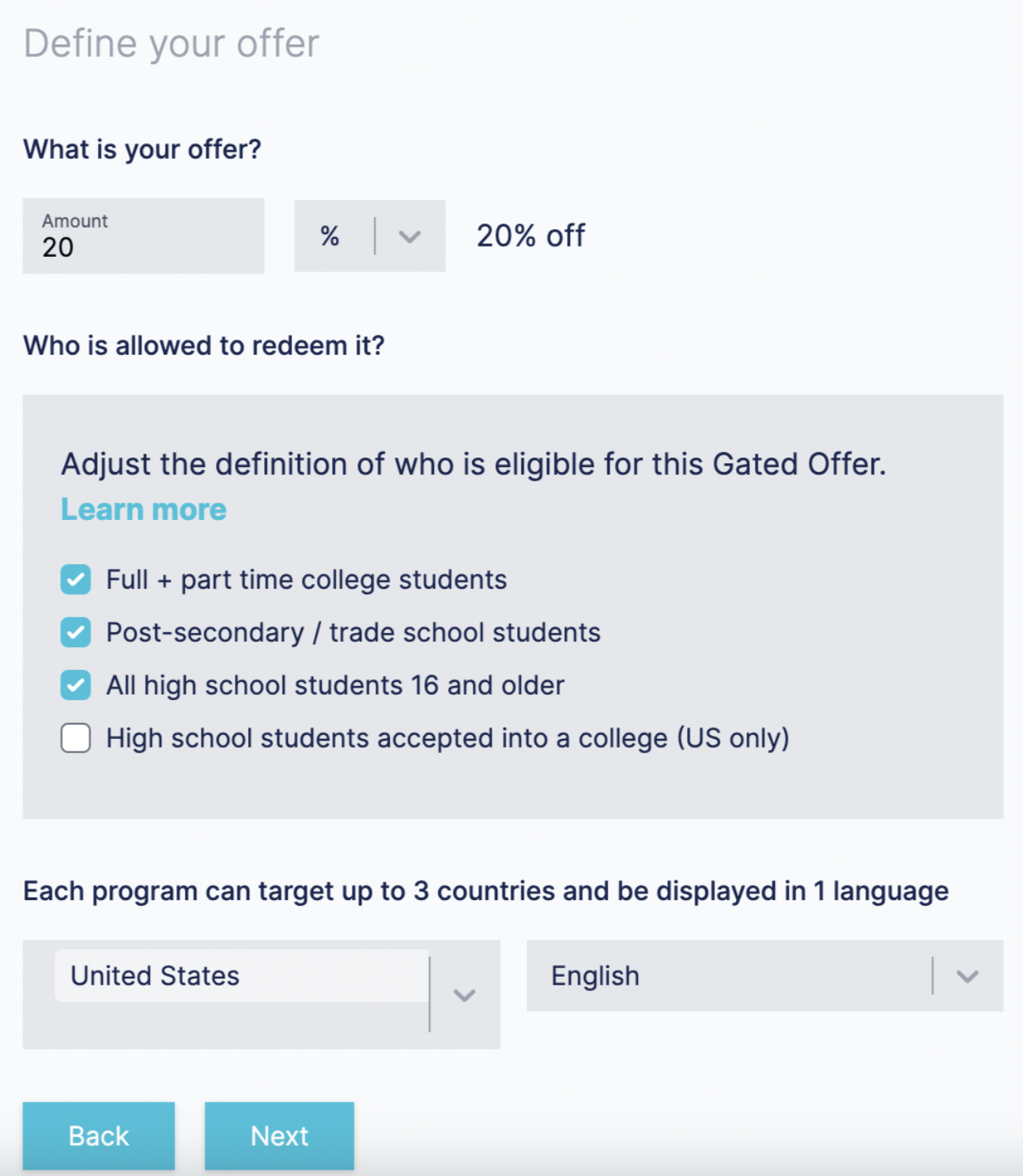Click the percent symbol in unit selector
The image size is (1023, 1176).
(330, 236)
